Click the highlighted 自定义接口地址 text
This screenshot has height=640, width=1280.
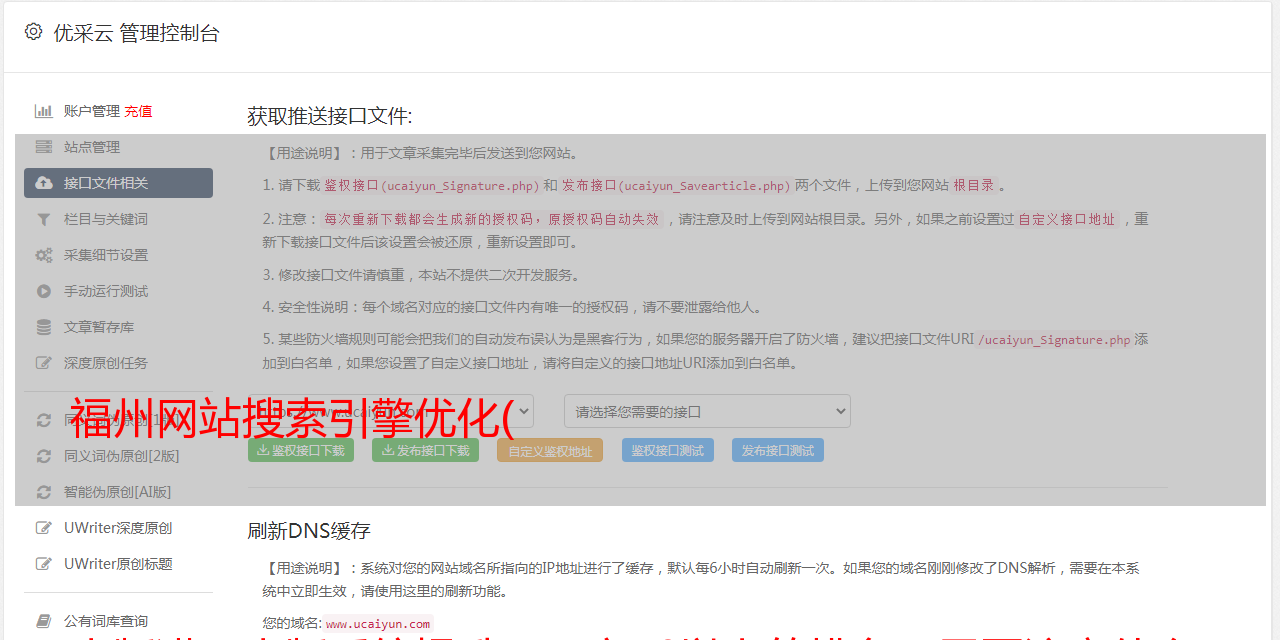pos(1066,219)
